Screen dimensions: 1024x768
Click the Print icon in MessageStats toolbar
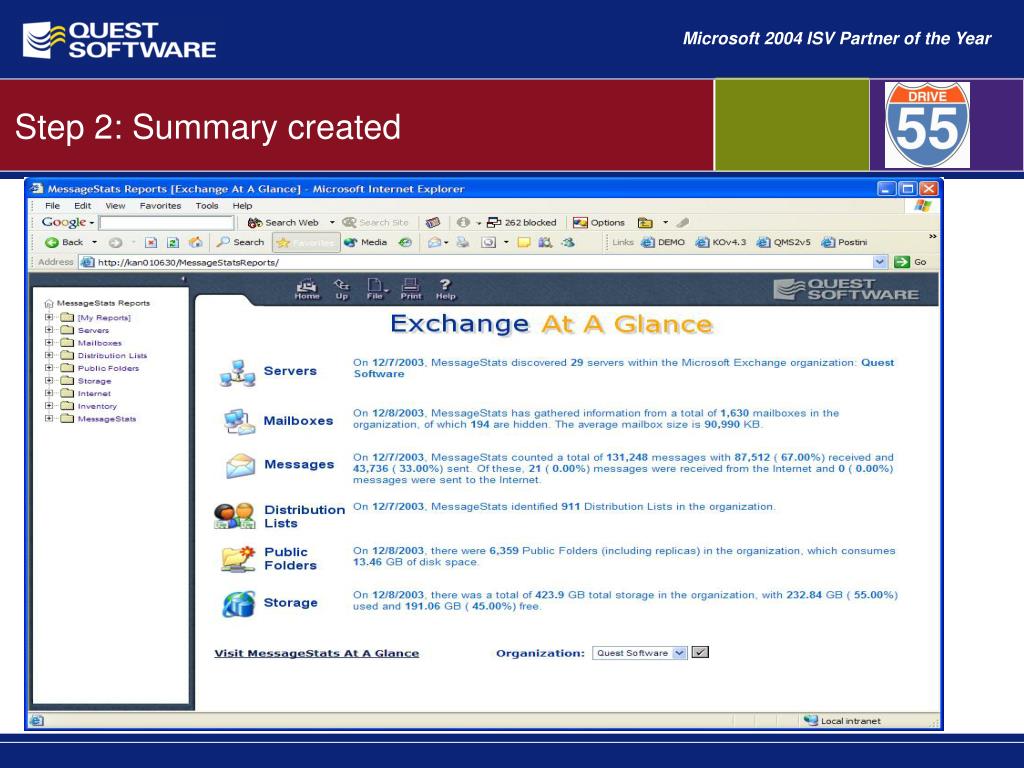[411, 289]
